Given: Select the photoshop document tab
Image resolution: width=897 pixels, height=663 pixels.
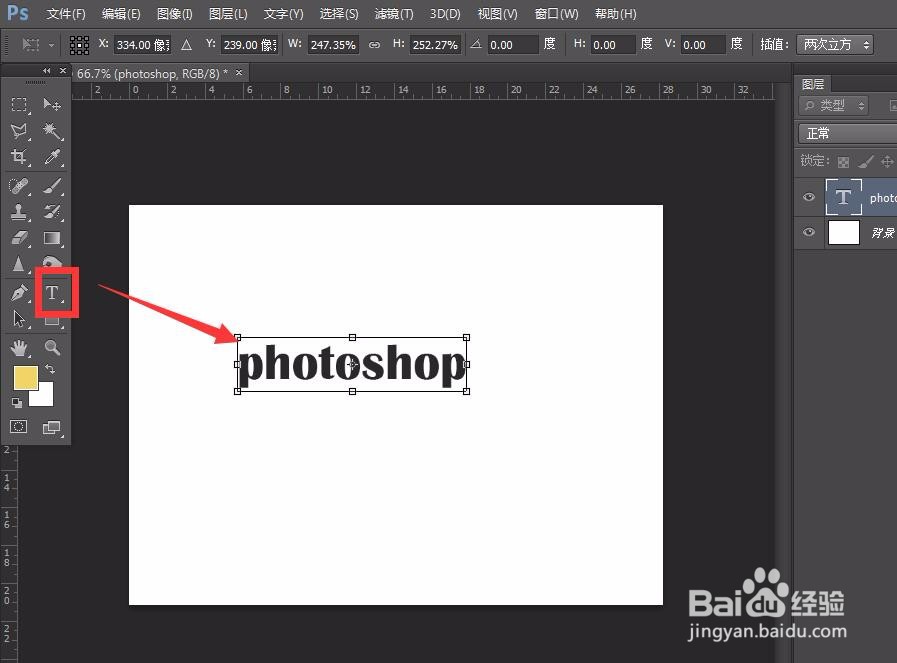Looking at the screenshot, I should click(x=152, y=74).
